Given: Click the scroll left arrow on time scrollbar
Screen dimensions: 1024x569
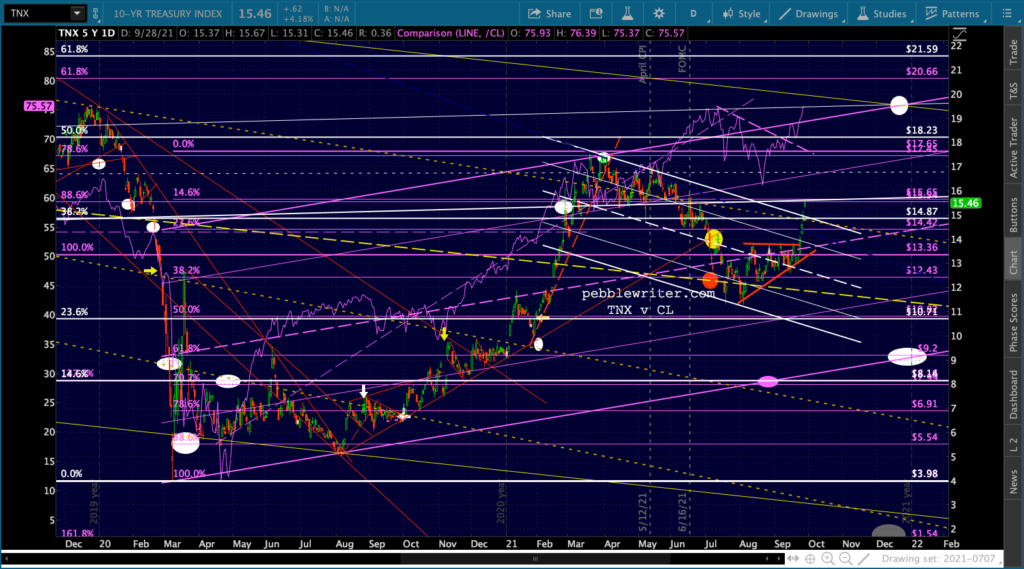Looking at the screenshot, I should pyautogui.click(x=5, y=559).
